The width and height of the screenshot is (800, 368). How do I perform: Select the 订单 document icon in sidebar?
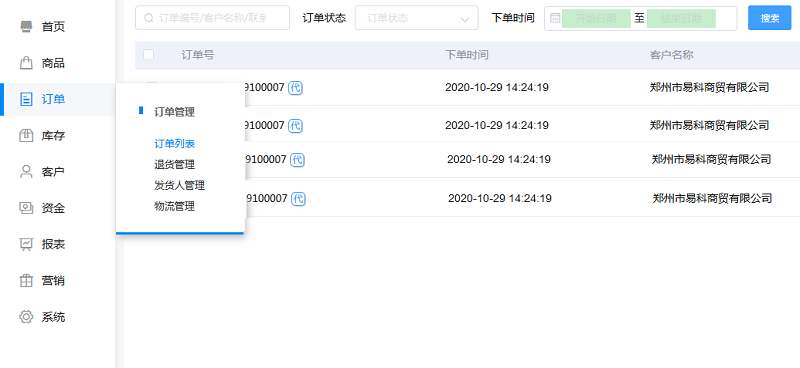(x=26, y=99)
